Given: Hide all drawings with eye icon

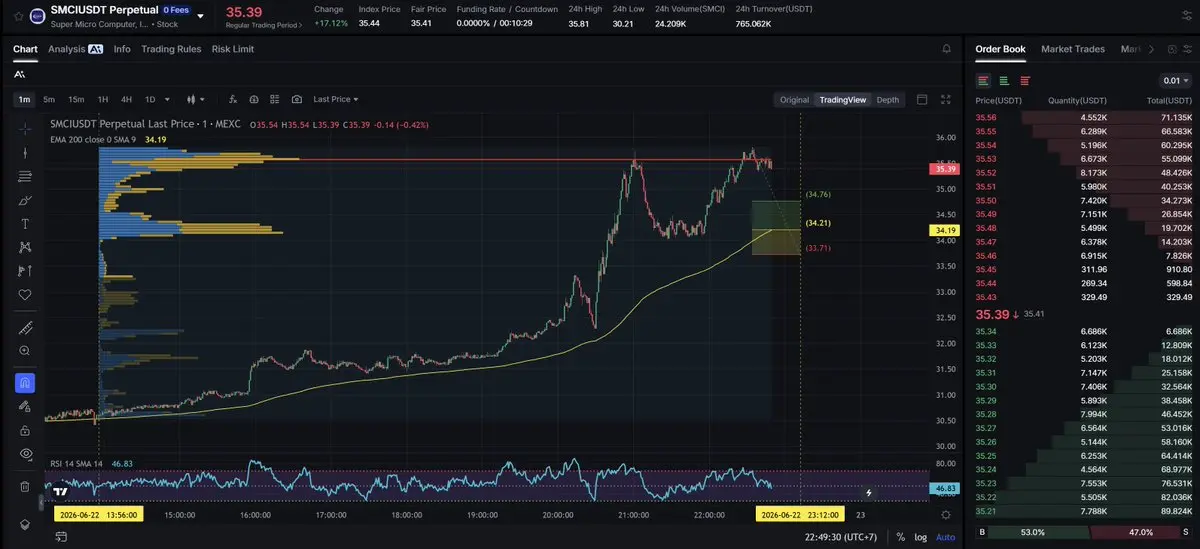Looking at the screenshot, I should click(x=25, y=454).
